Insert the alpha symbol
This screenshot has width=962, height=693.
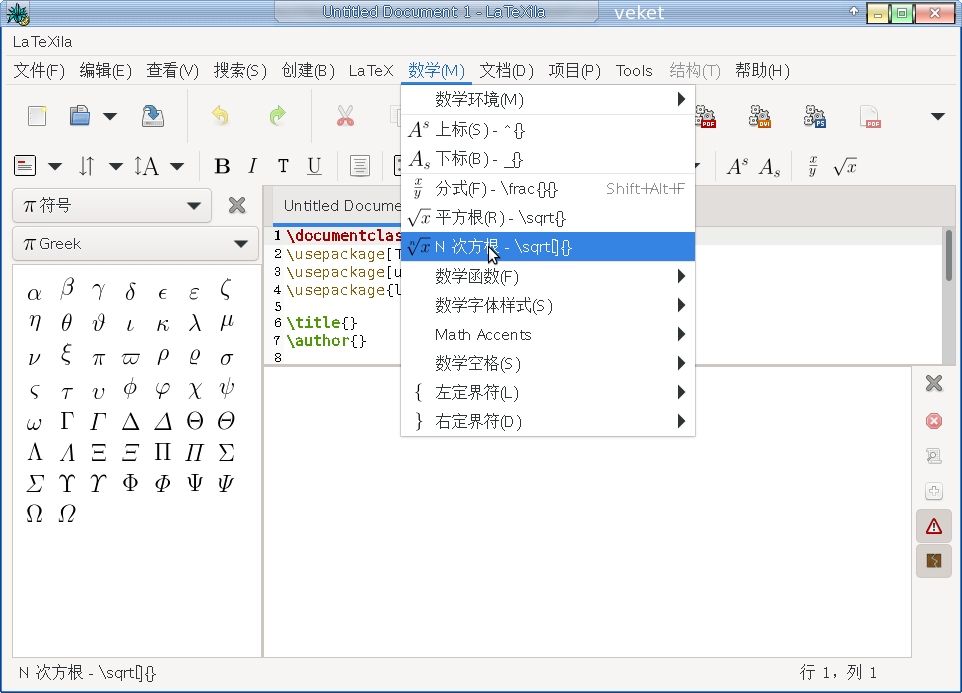pos(34,293)
